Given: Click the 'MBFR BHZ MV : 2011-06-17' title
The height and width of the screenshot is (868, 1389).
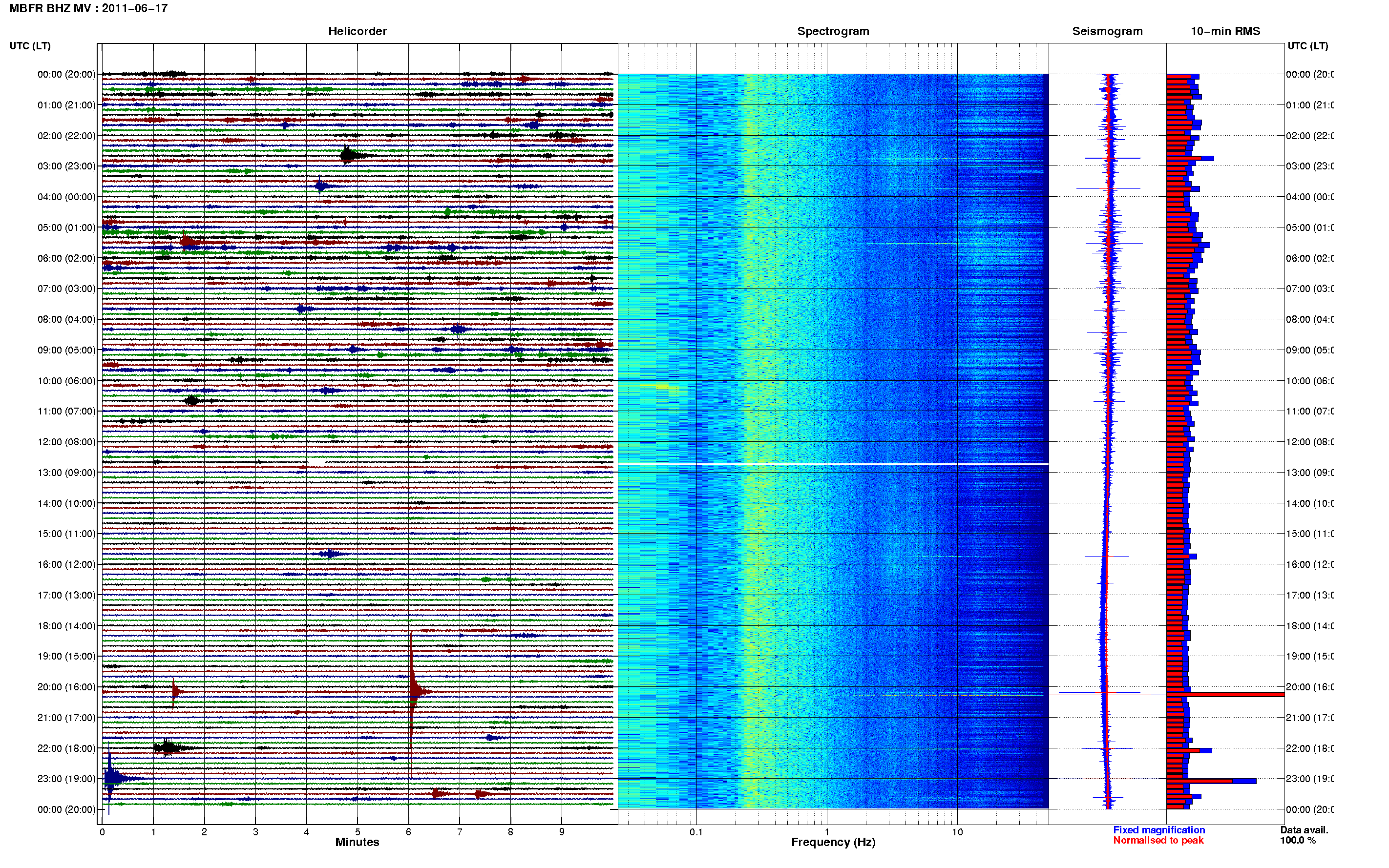Looking at the screenshot, I should click(x=88, y=8).
